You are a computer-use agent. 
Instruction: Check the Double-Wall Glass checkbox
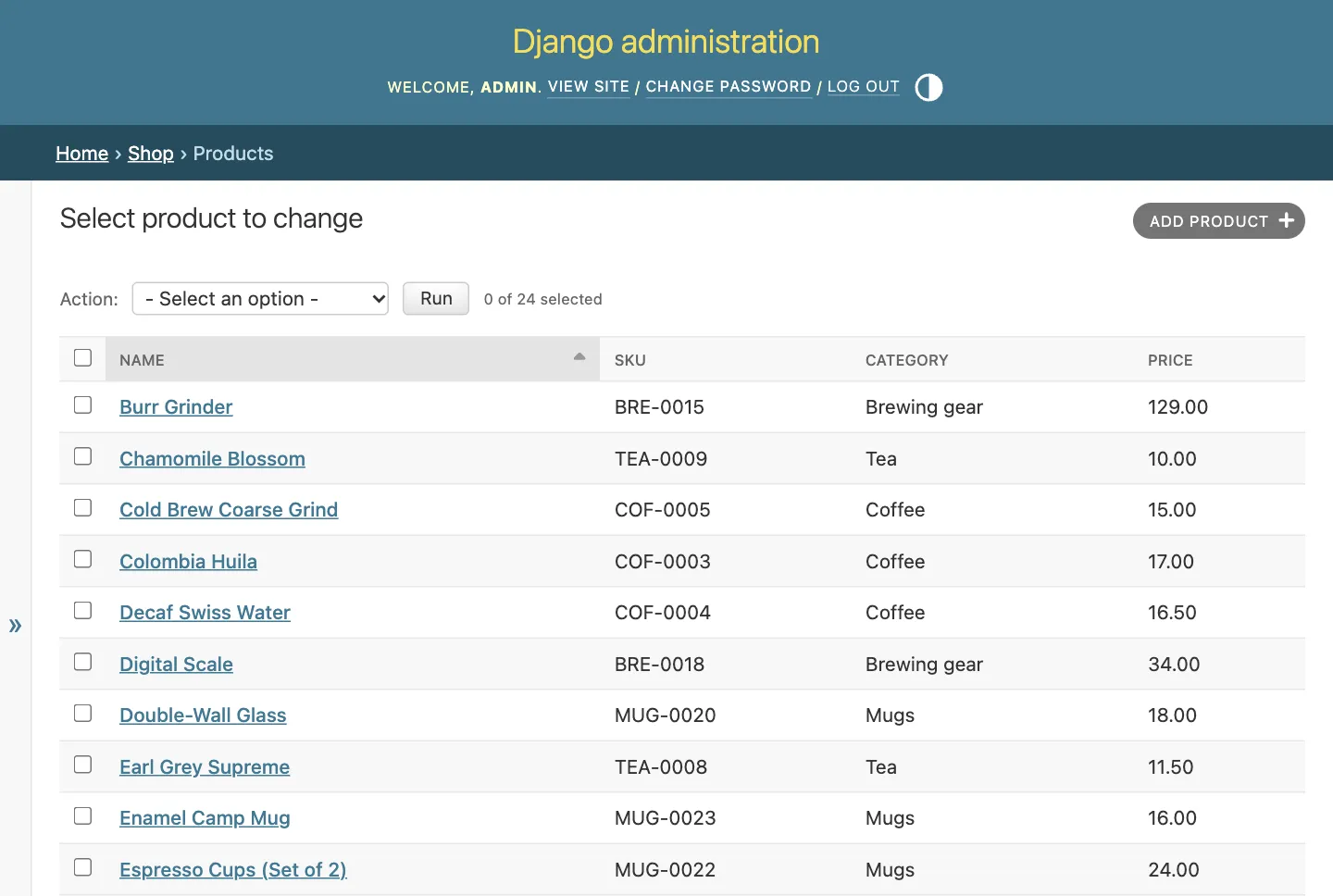[83, 714]
